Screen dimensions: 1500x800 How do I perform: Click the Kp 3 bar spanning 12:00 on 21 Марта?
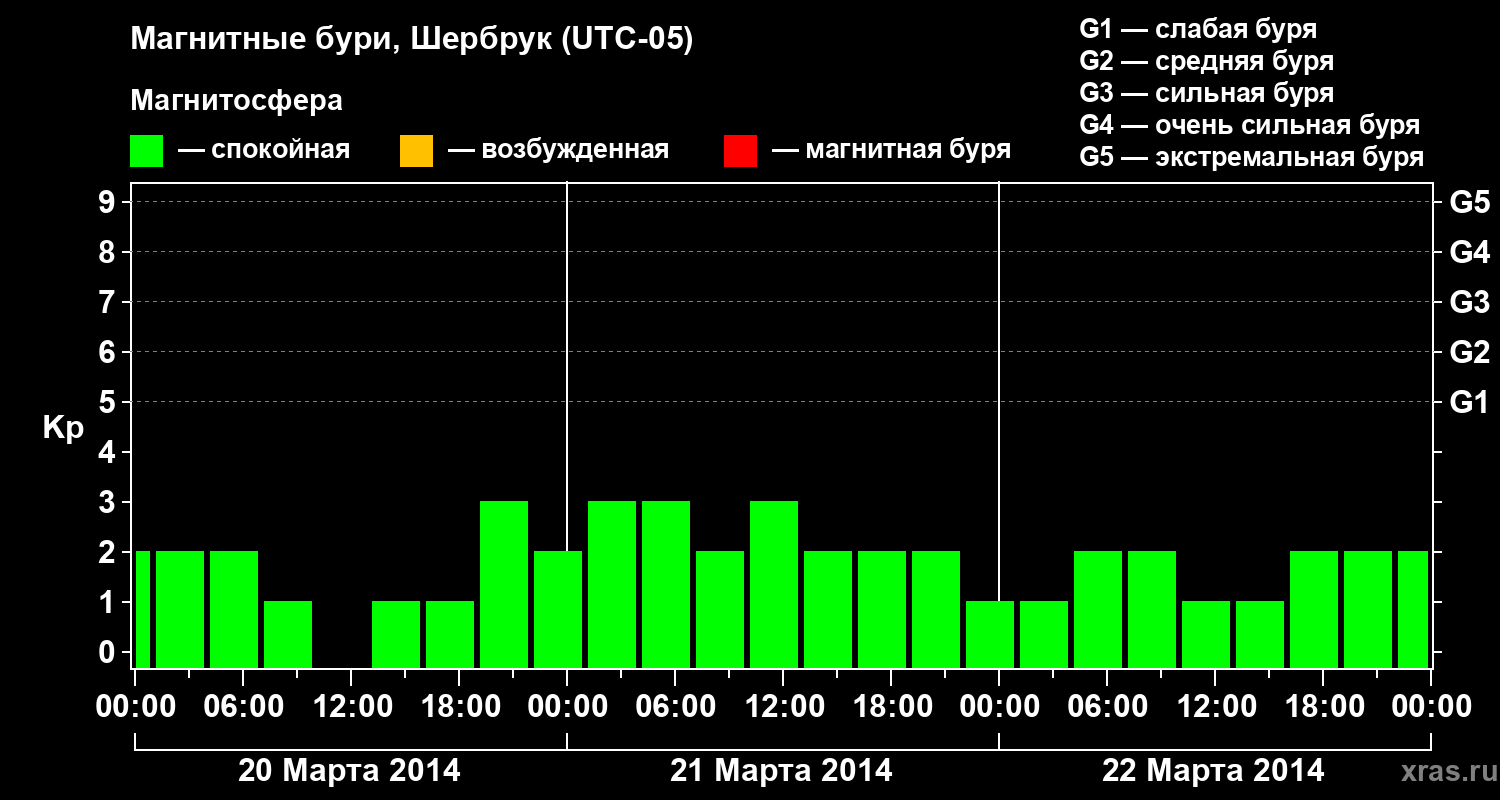[x=774, y=584]
